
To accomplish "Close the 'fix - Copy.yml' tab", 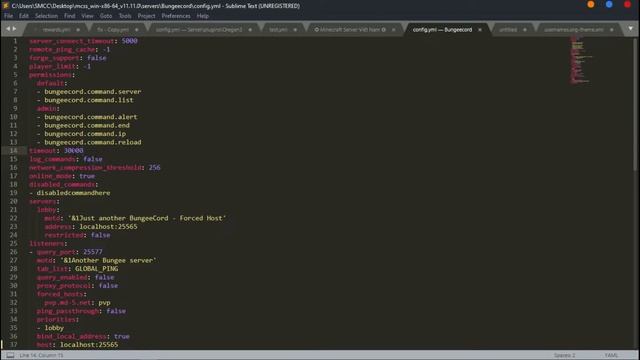I will point(136,30).
